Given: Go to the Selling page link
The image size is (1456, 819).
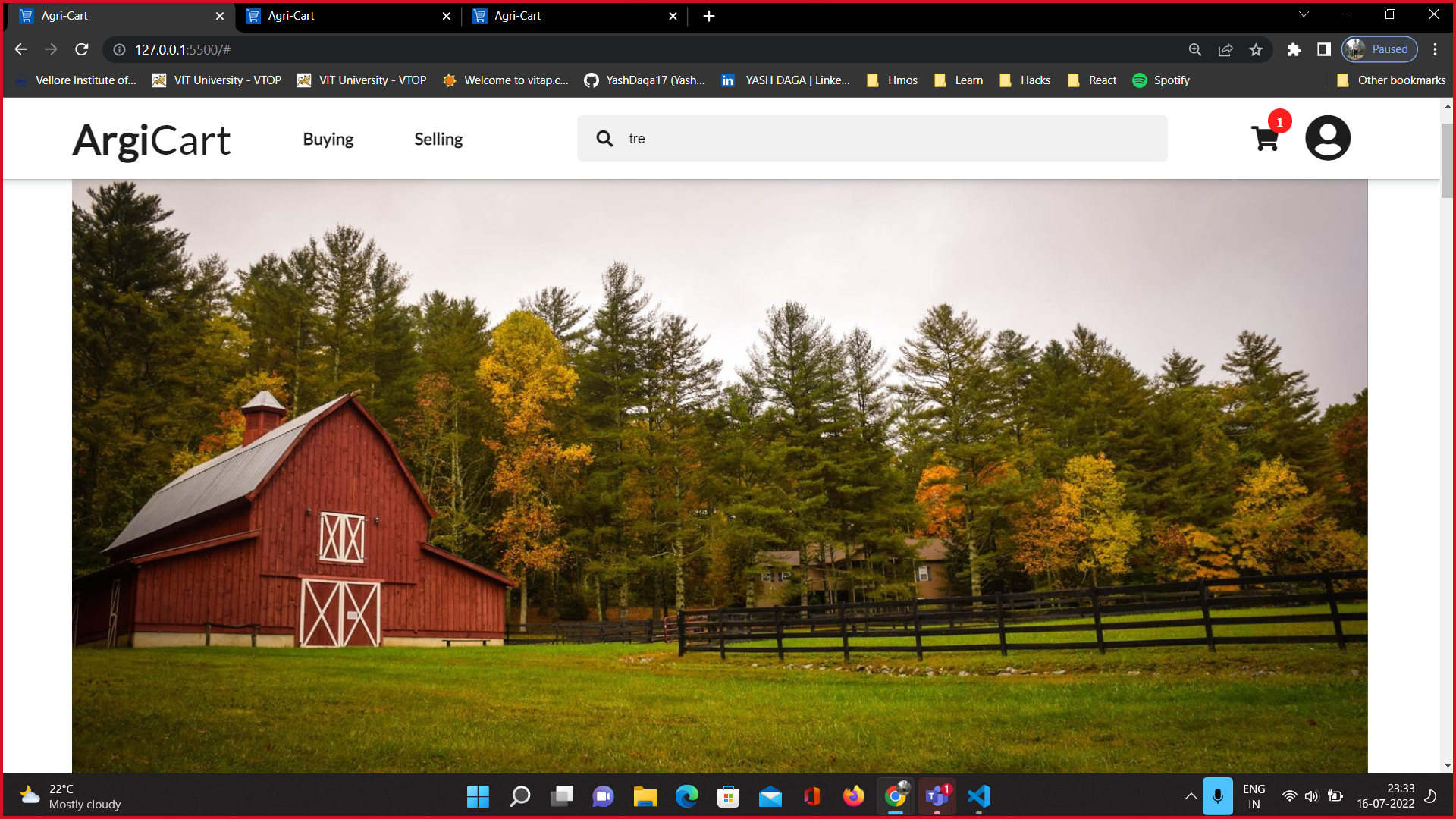Looking at the screenshot, I should [x=438, y=140].
